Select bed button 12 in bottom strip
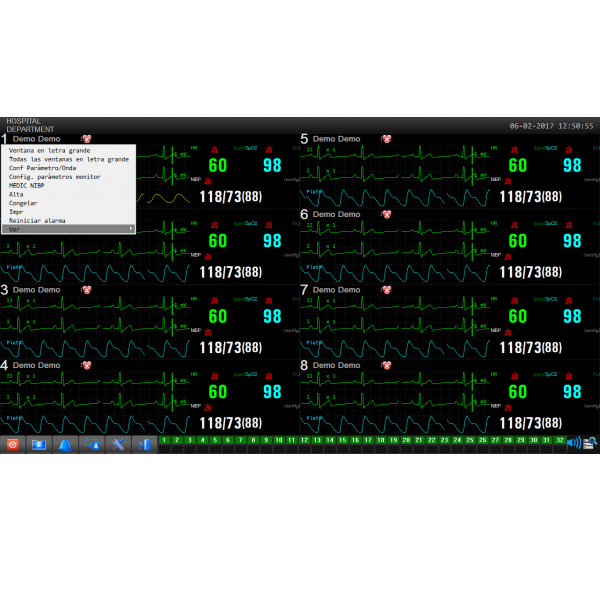Image resolution: width=600 pixels, height=600 pixels. click(305, 440)
